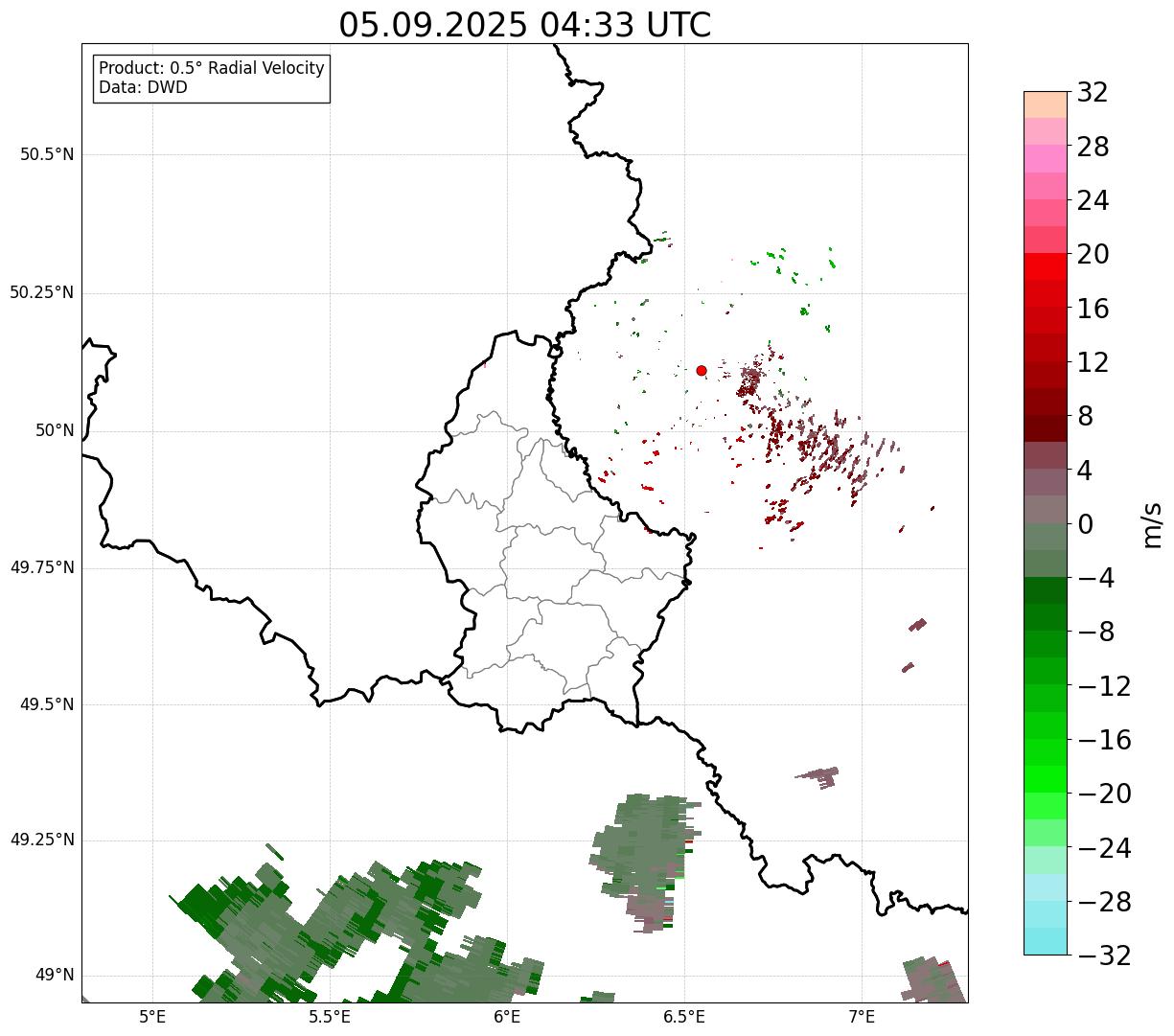Click the colorbar tick label 16
This screenshot has height=1036, width=1174.
tap(1093, 309)
